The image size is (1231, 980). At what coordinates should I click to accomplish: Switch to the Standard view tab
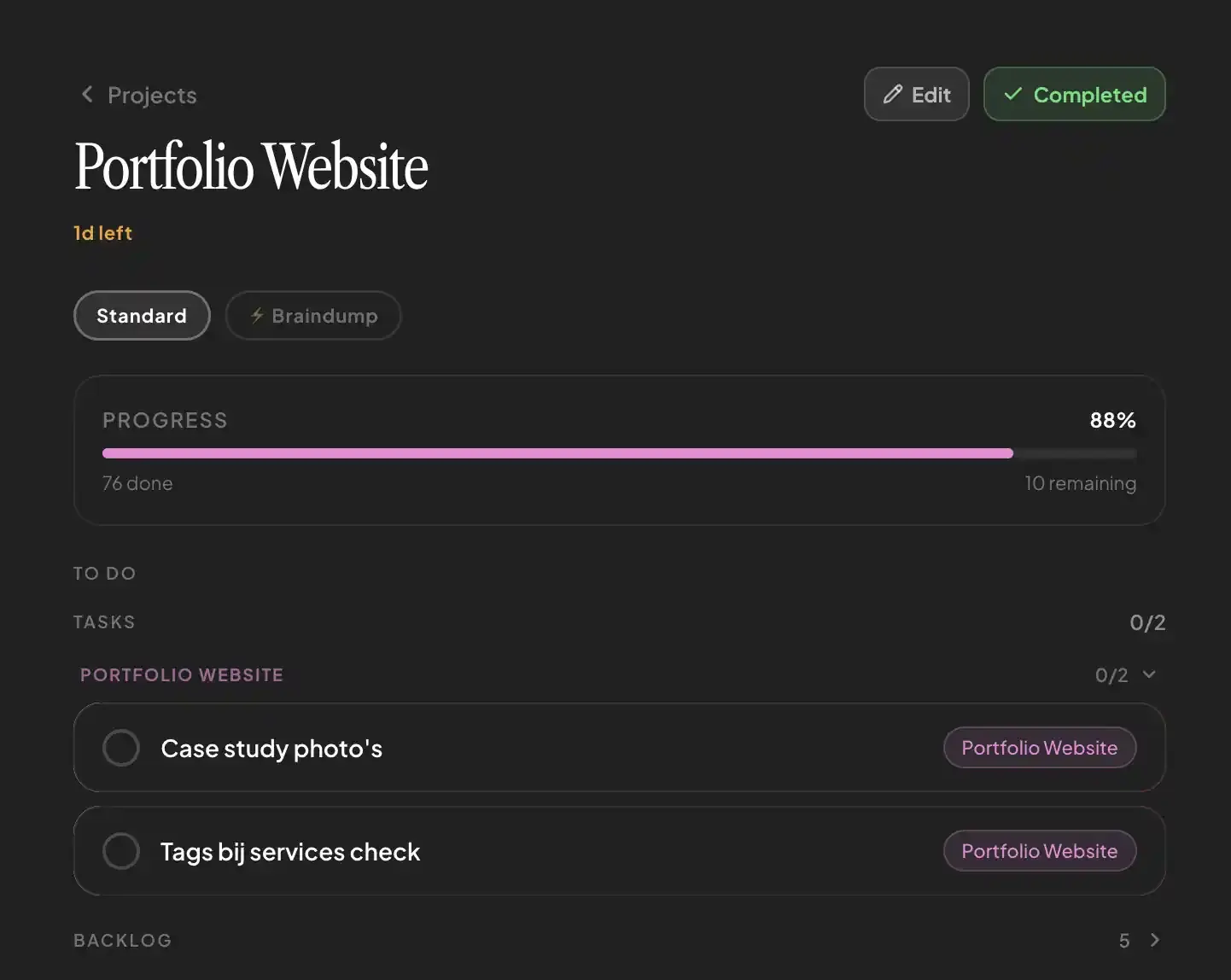[142, 316]
